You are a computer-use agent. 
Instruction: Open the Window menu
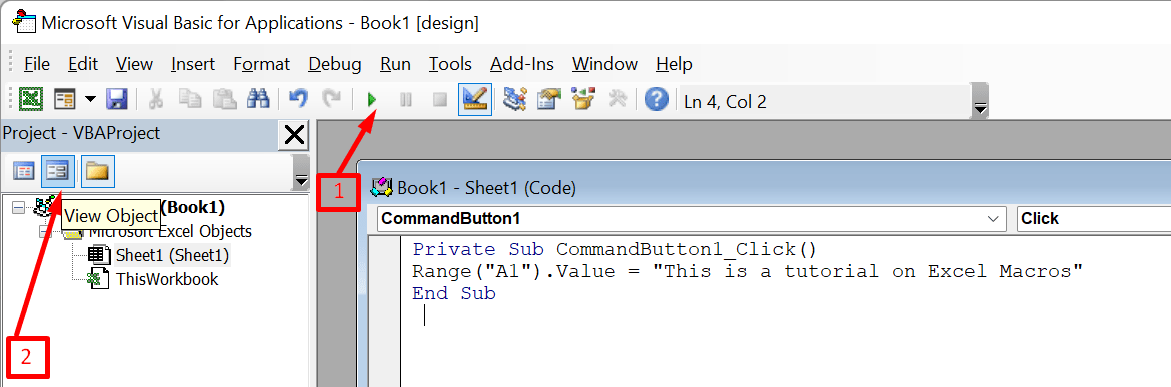tap(605, 64)
